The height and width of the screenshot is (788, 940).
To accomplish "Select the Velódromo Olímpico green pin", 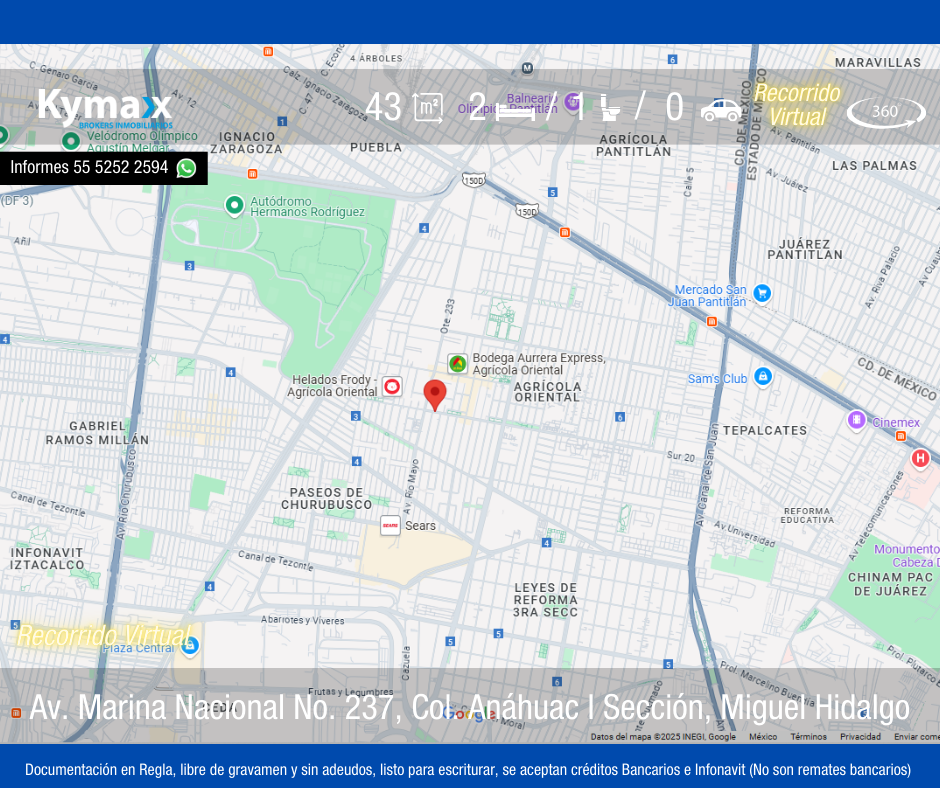I will (x=71, y=142).
